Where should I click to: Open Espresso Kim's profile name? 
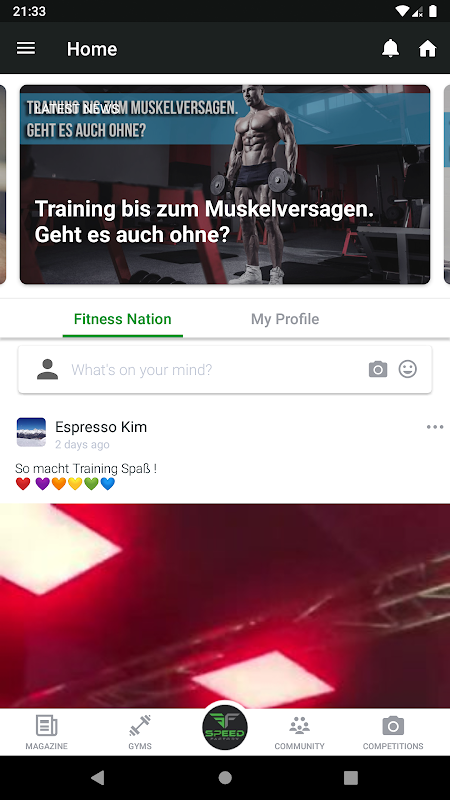point(101,427)
